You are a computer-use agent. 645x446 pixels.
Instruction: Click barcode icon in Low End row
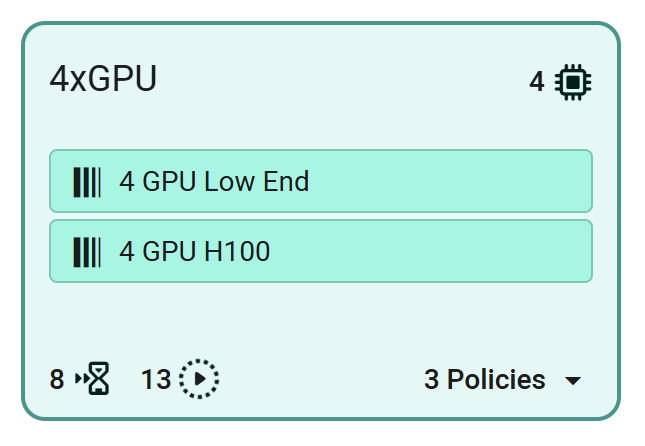87,182
